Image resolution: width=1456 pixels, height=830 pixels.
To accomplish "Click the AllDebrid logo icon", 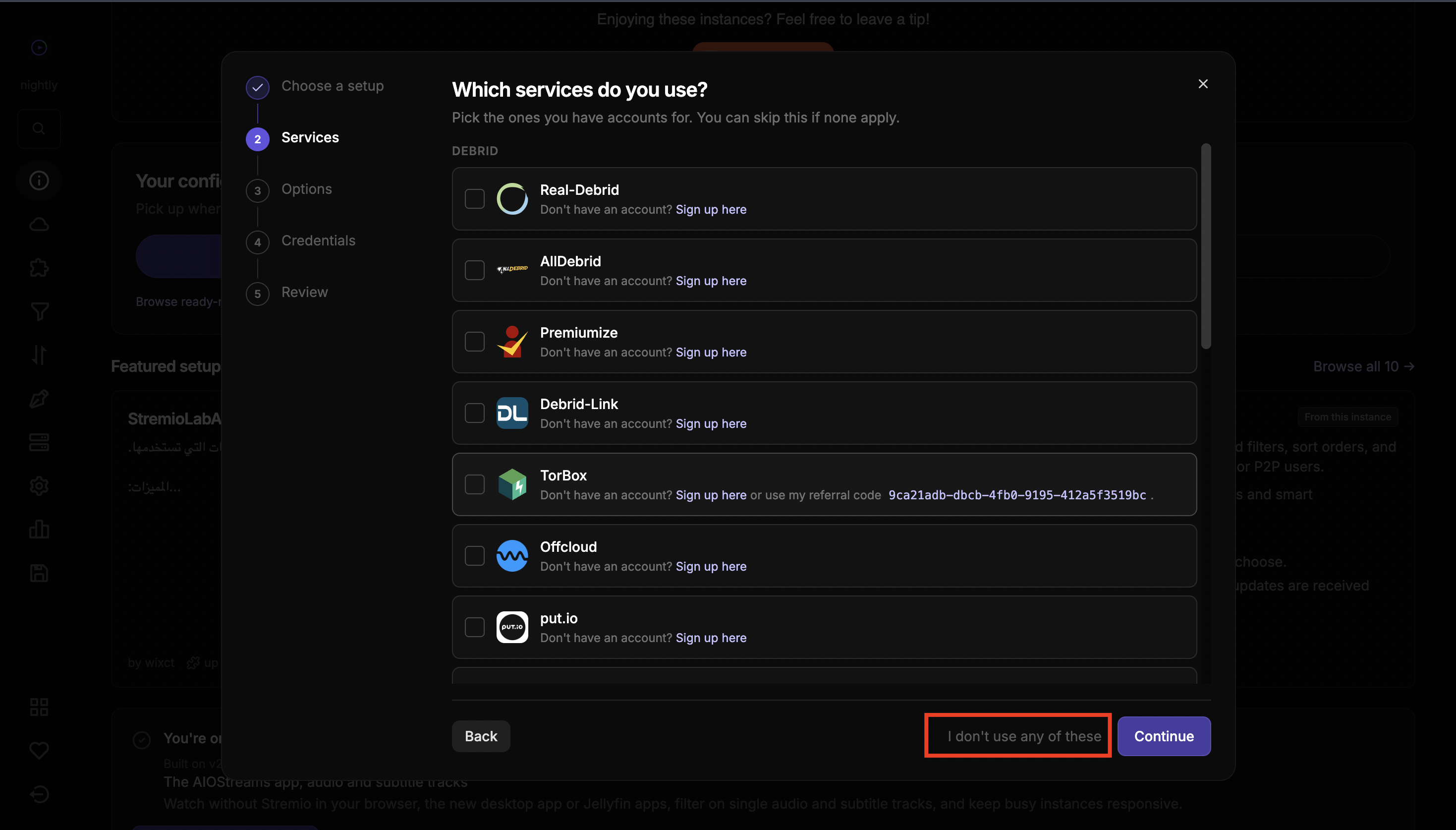I will (x=512, y=269).
